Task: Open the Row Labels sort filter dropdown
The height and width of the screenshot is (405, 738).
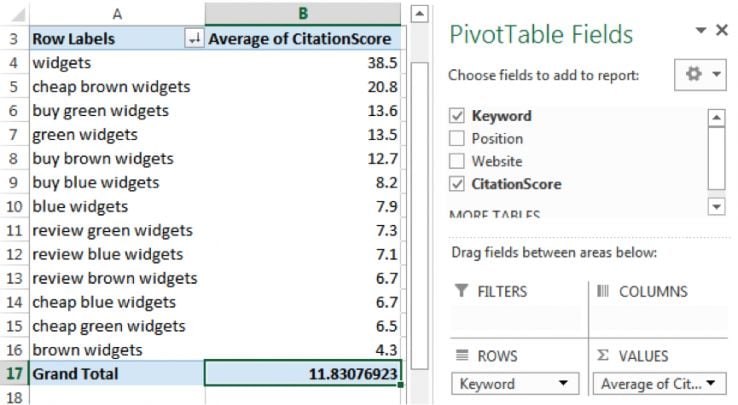Action: pyautogui.click(x=193, y=39)
